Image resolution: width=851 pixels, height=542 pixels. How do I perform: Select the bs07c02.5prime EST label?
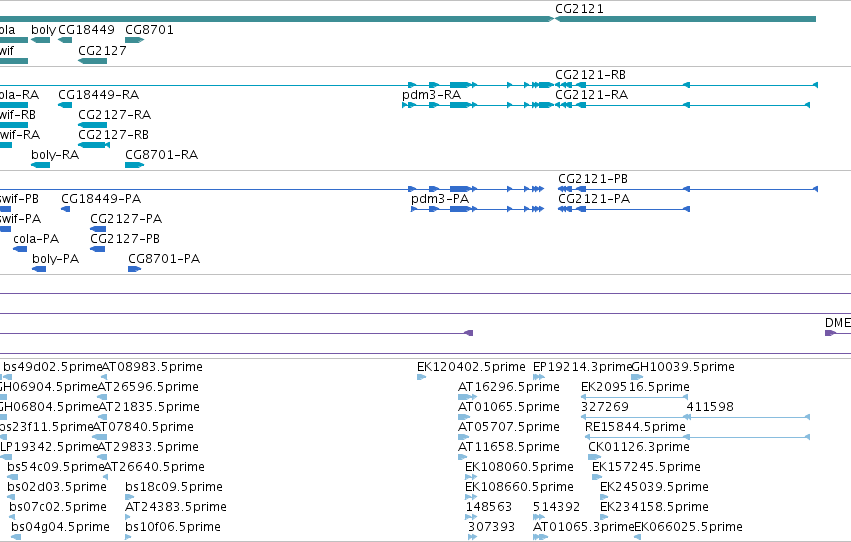[58, 508]
